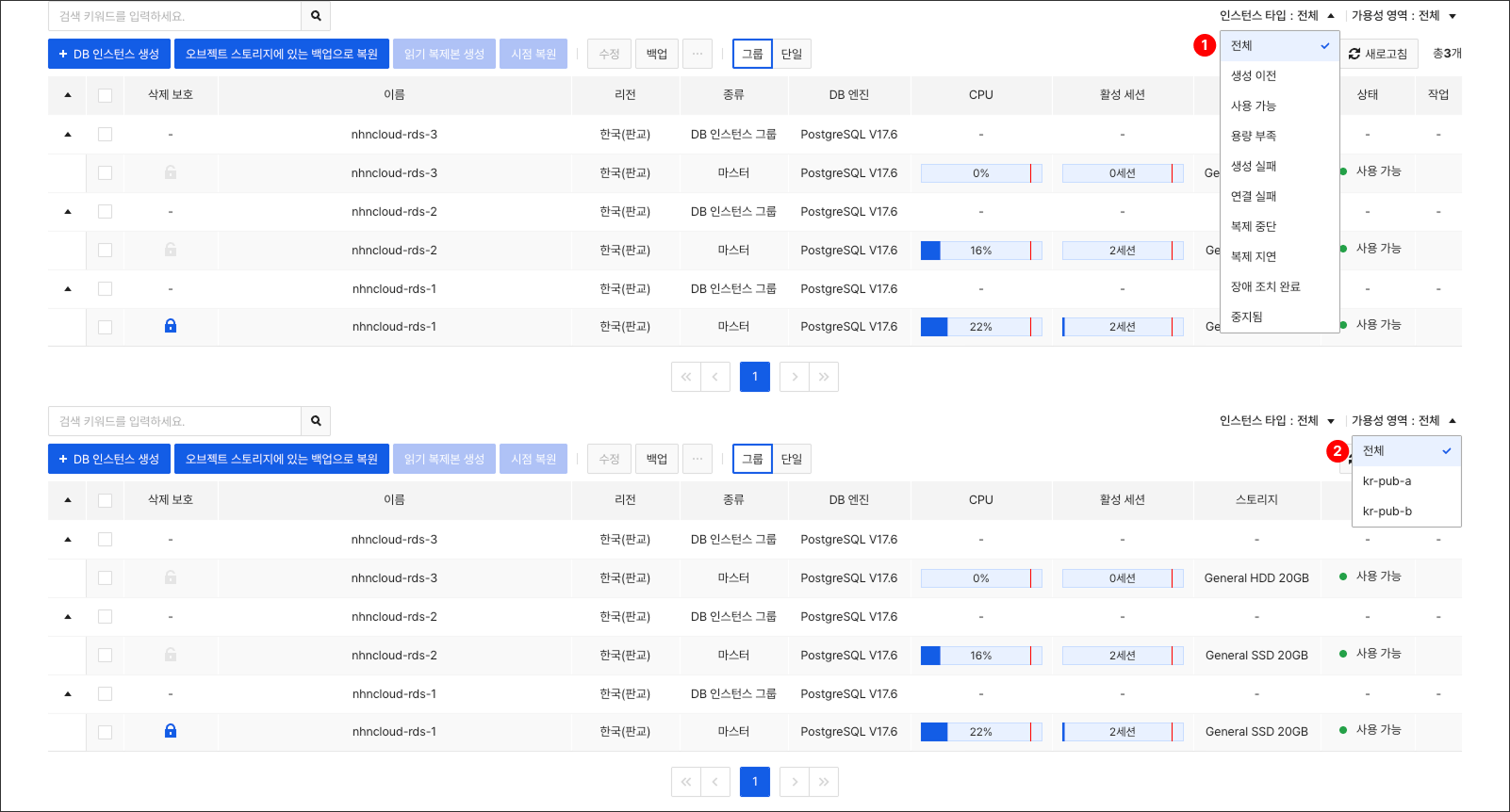Go to first page in lower pagination
Screen dimensions: 1510x812
pos(686,782)
